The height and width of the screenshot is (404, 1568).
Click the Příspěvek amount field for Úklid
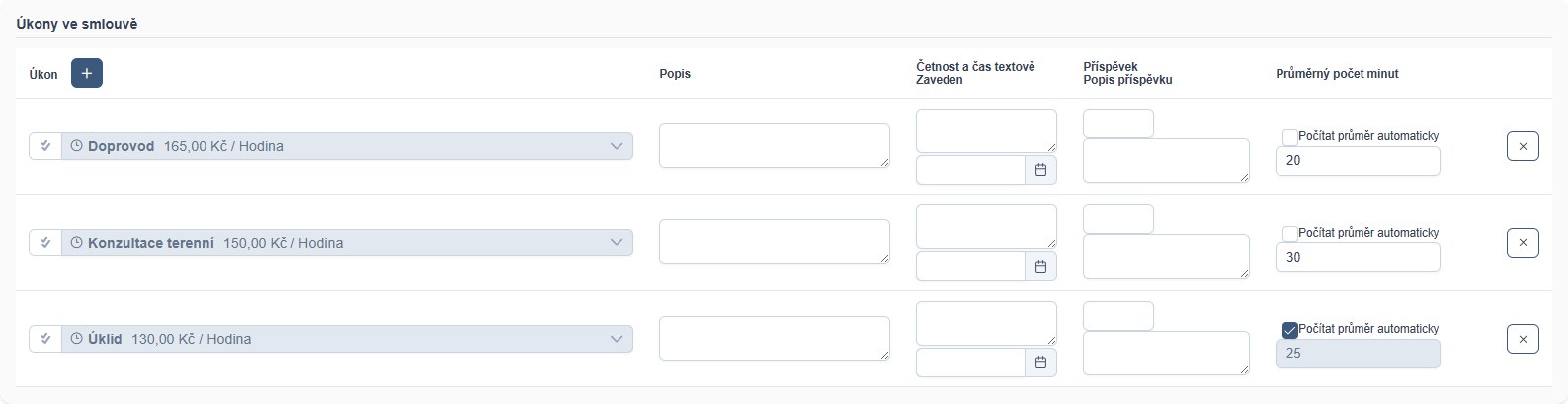pos(1118,316)
